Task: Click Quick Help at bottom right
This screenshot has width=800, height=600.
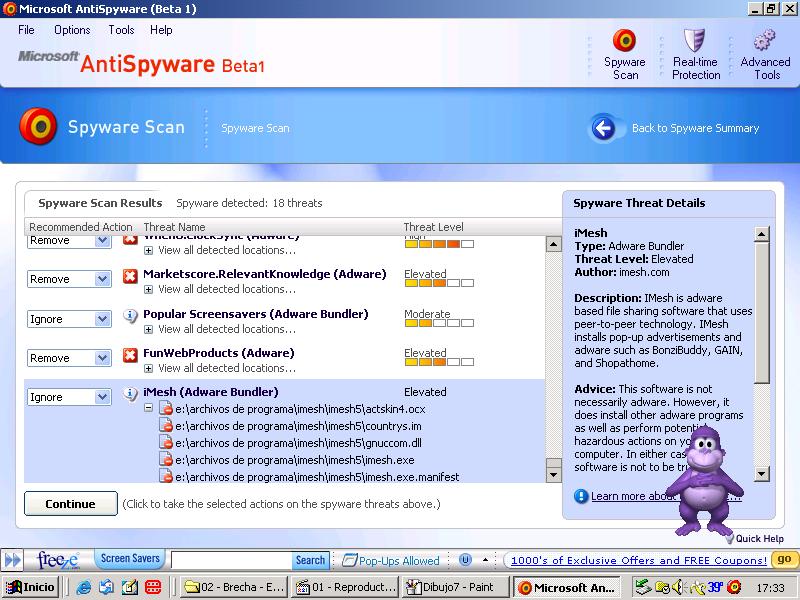Action: click(754, 538)
